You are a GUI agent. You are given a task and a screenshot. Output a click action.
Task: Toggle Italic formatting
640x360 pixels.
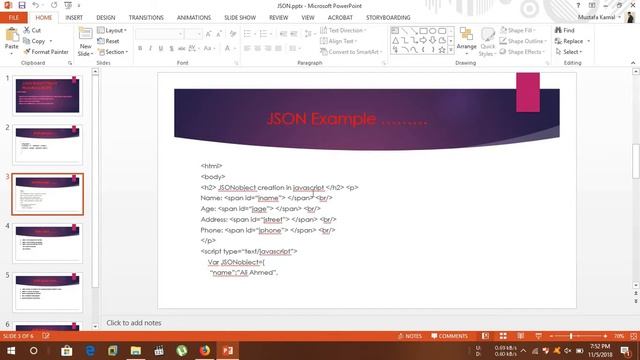150,49
